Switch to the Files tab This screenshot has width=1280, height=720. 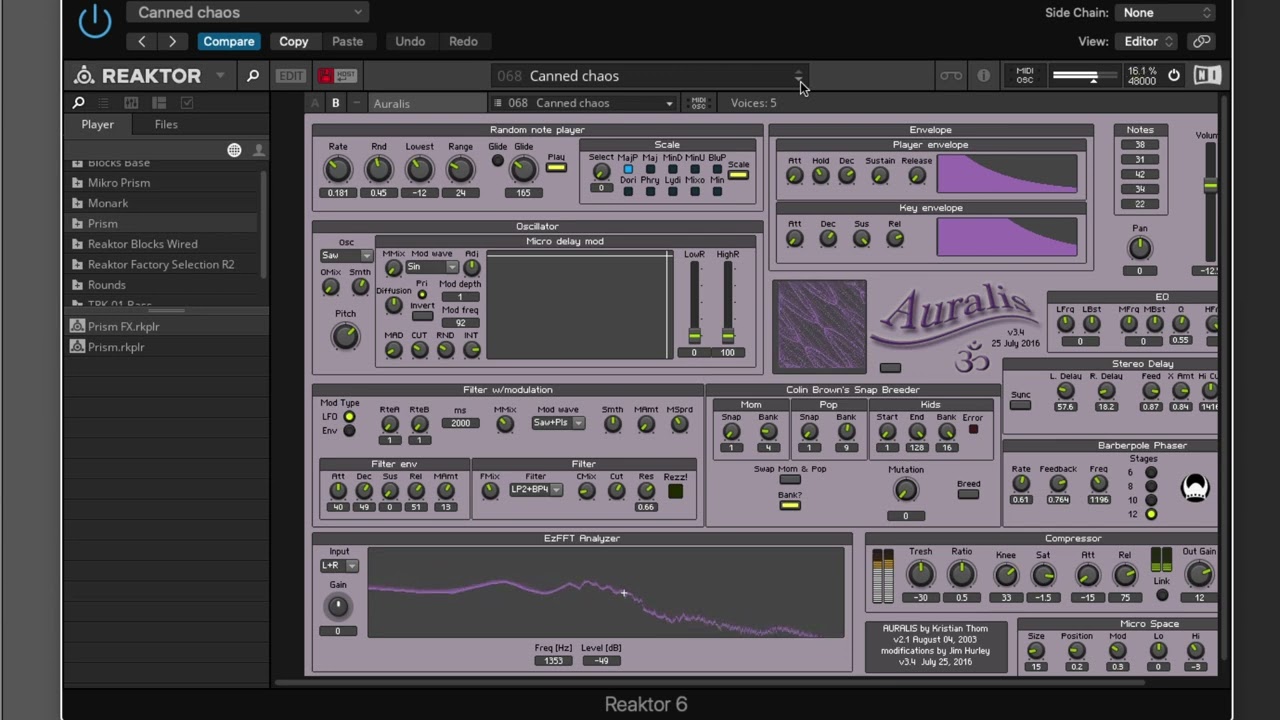(166, 124)
